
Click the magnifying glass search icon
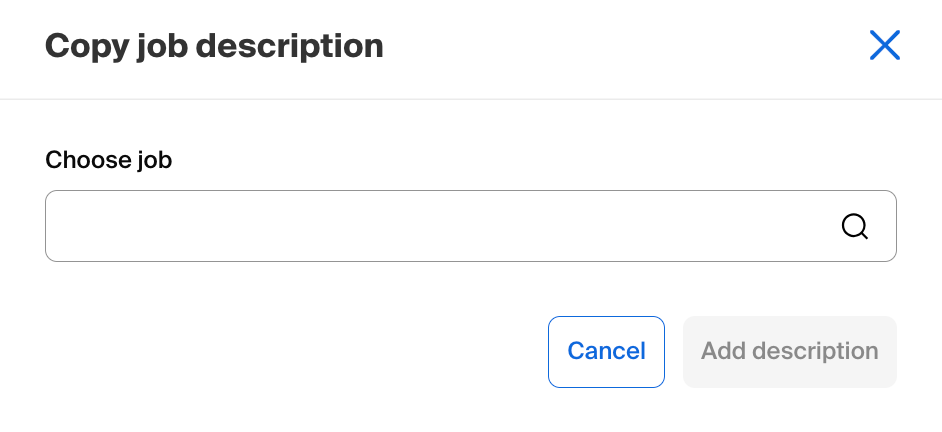click(x=854, y=227)
